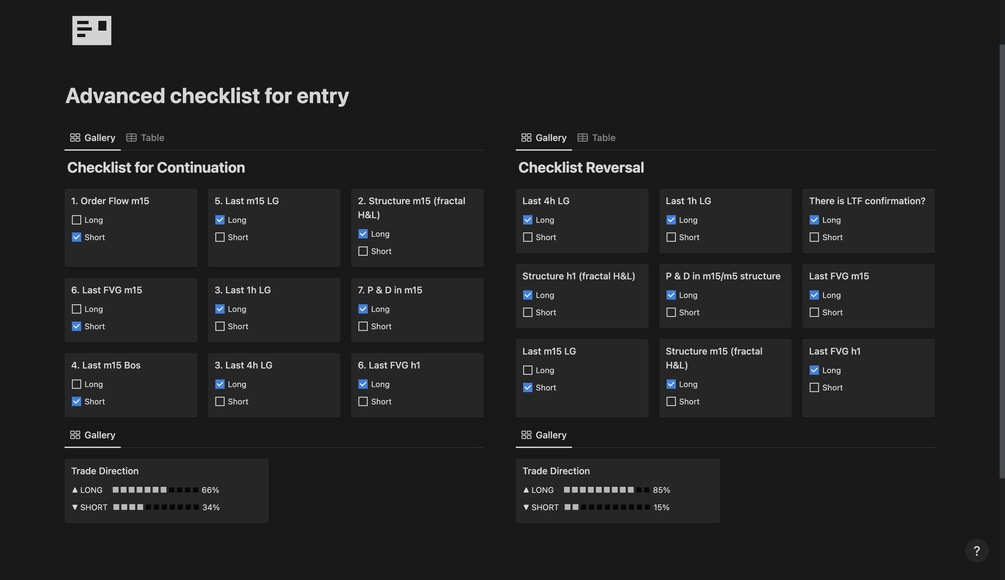Switch to Table tab in Checklist Reversal
This screenshot has width=1005, height=580.
pyautogui.click(x=603, y=138)
